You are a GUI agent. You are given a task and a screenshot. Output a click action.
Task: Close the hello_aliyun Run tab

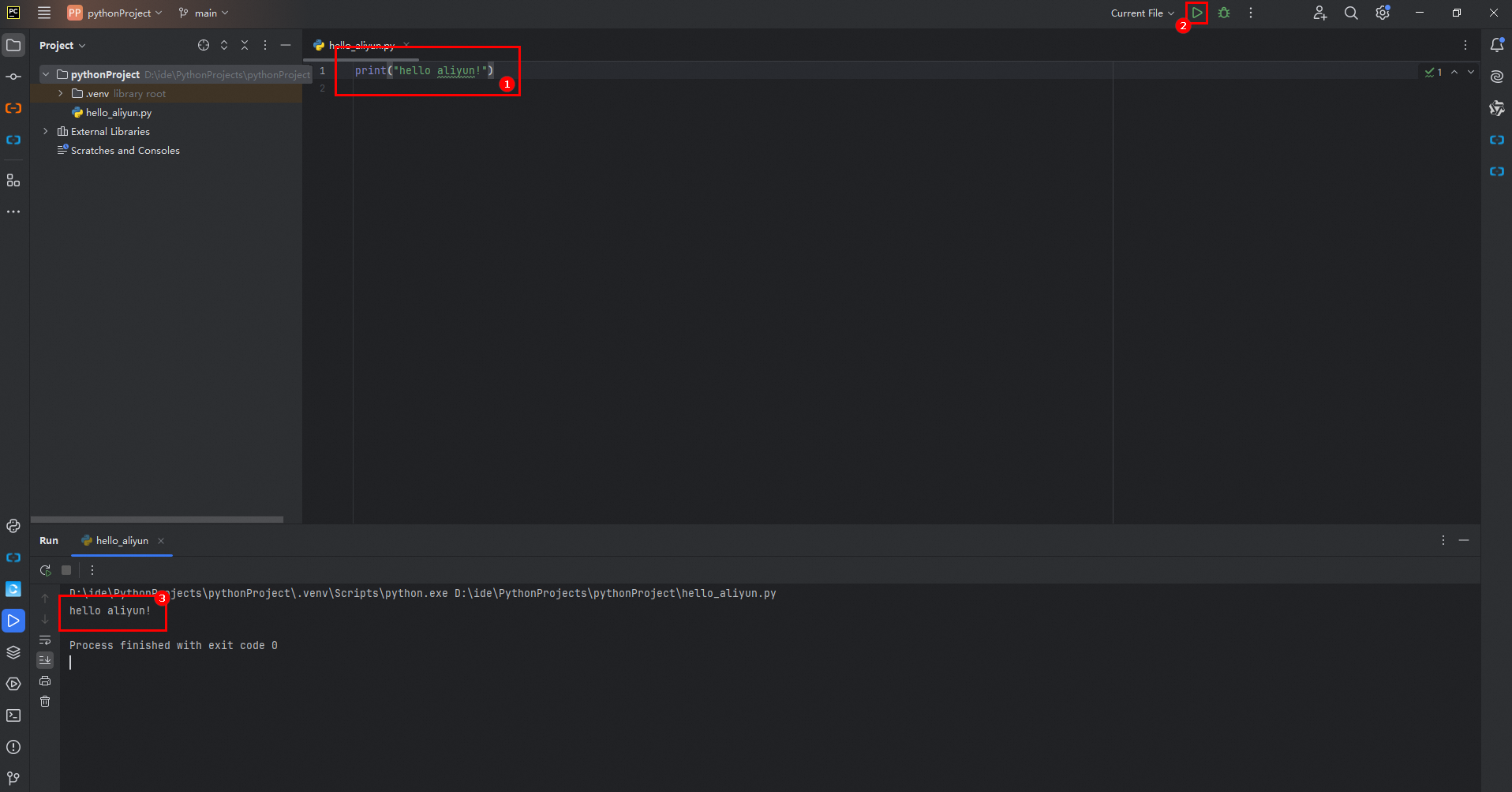[x=161, y=540]
